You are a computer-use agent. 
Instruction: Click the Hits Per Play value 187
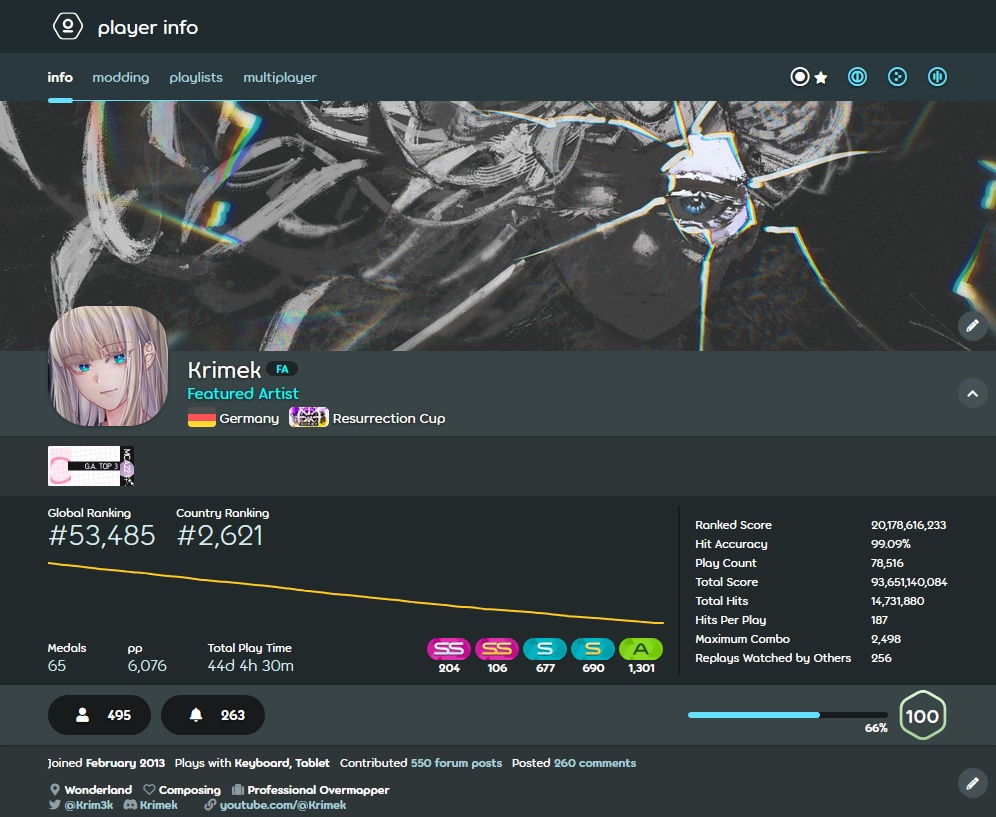pos(879,620)
